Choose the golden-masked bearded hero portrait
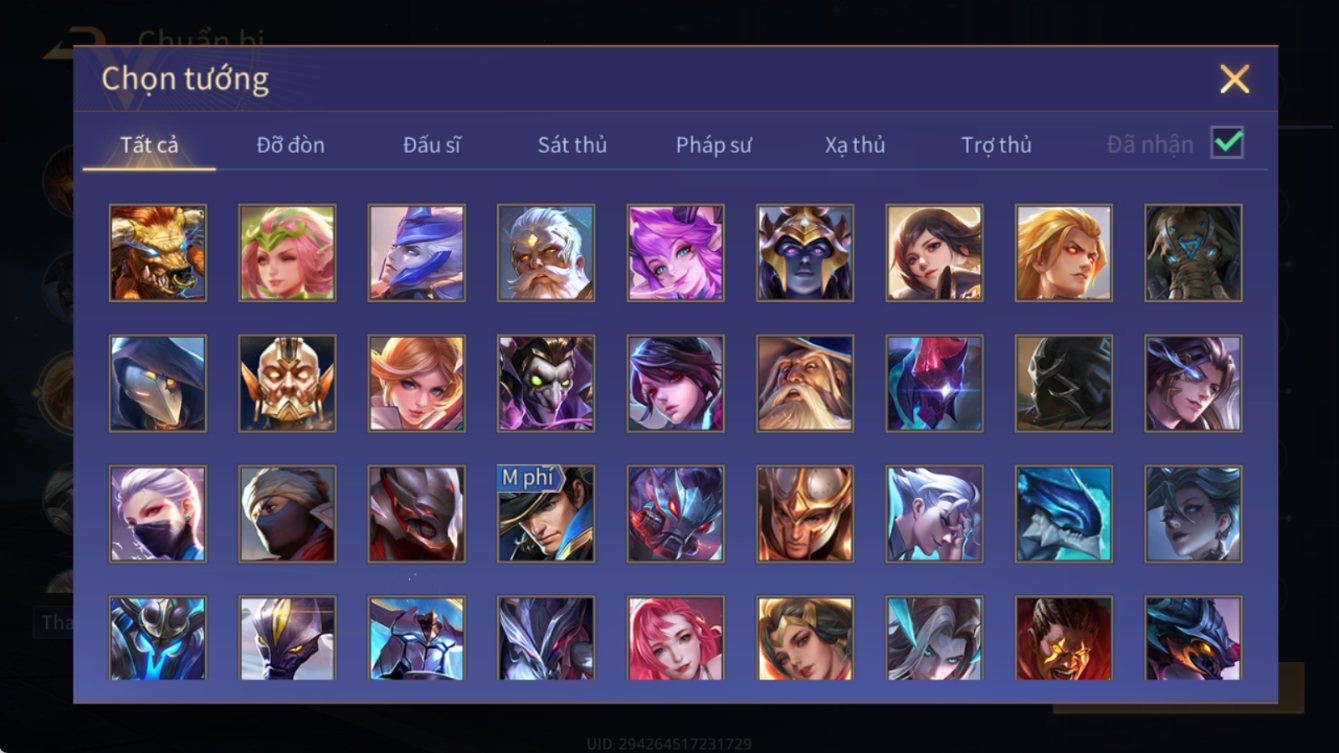 [x=287, y=384]
